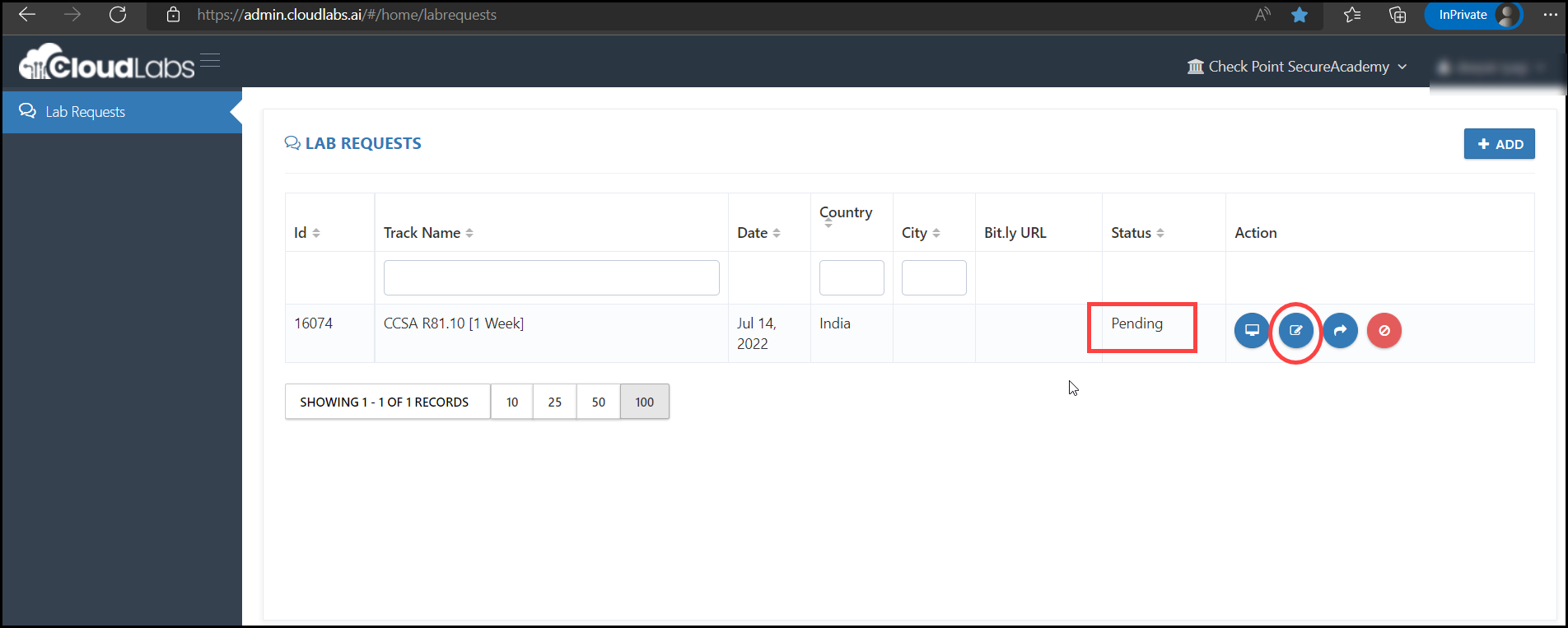Show 50 records per page
This screenshot has height=628, width=1568.
click(599, 402)
